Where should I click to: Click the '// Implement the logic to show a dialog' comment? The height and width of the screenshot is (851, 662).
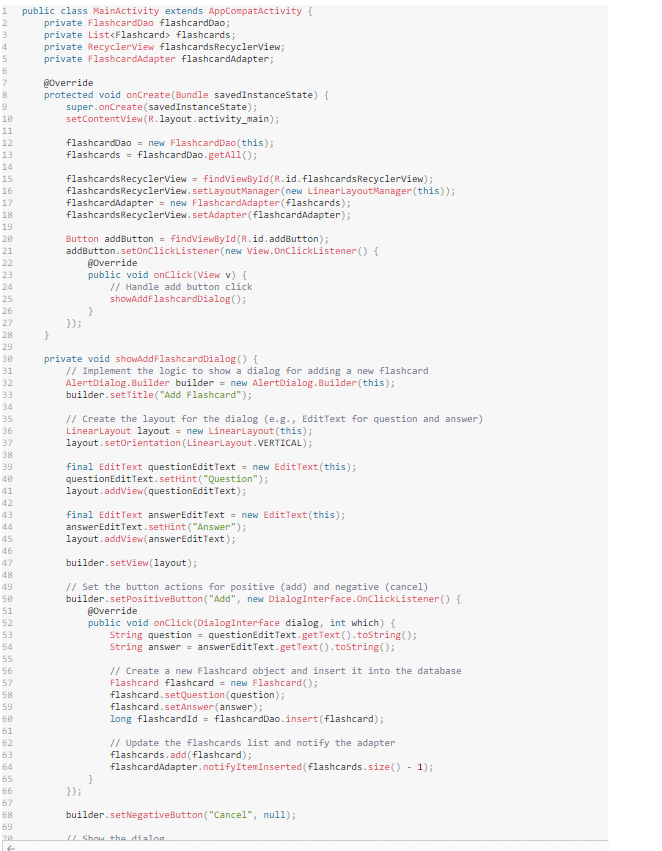247,371
